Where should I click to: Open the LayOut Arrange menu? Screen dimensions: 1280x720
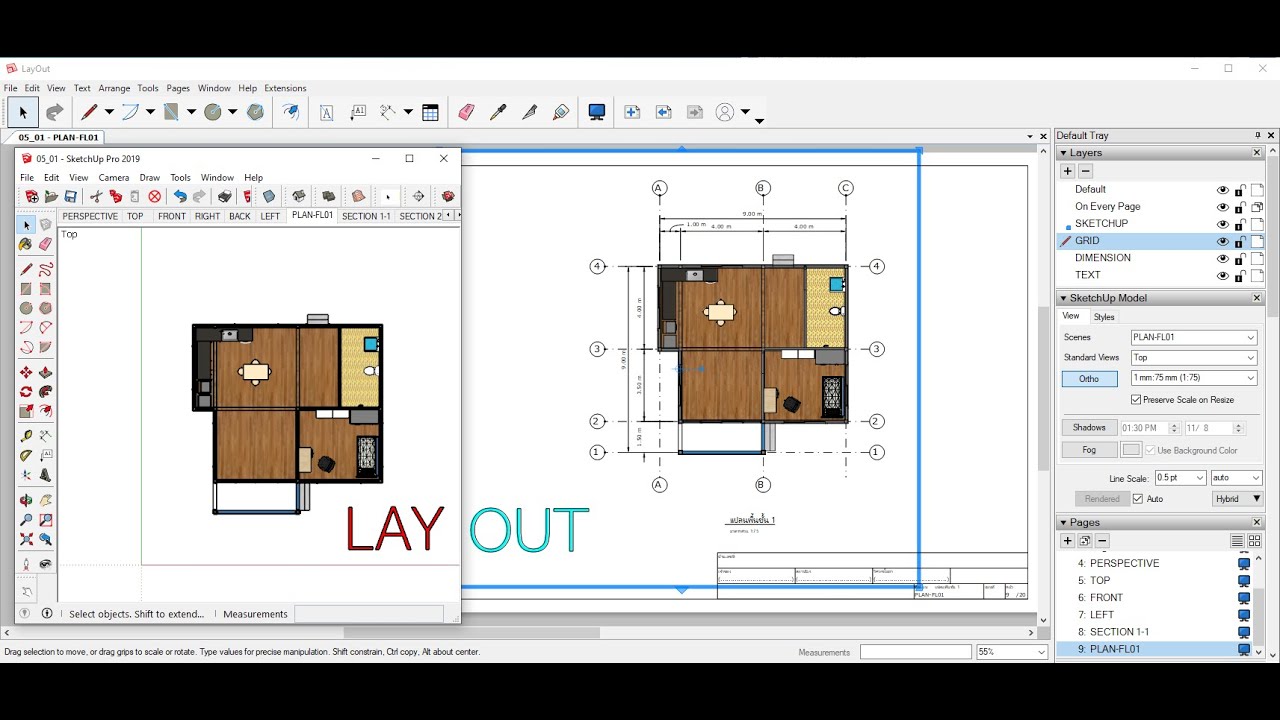click(114, 88)
